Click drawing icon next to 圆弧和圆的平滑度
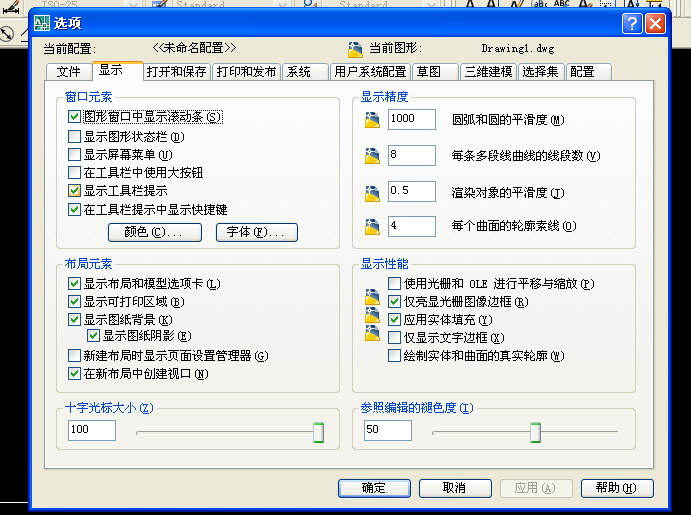The width and height of the screenshot is (691, 515). tap(372, 120)
